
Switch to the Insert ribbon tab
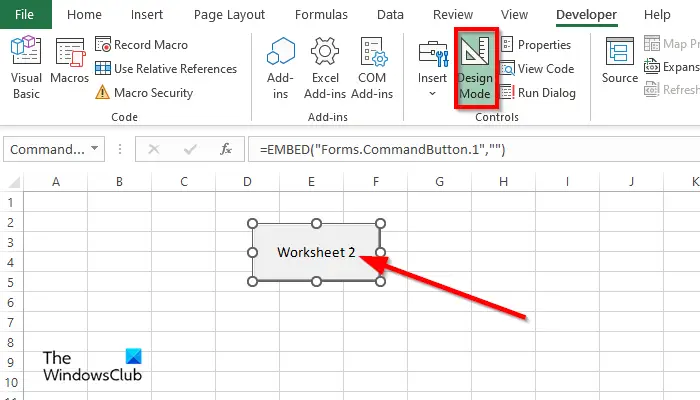point(146,15)
